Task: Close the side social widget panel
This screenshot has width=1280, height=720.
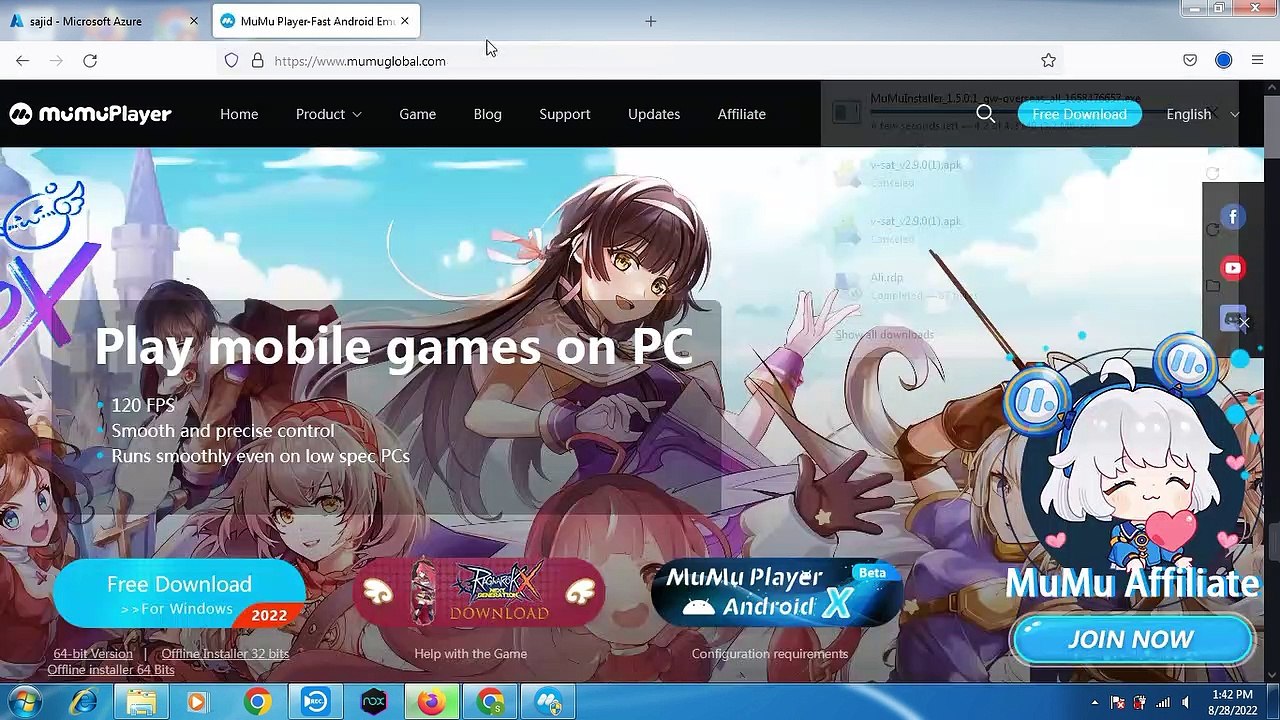Action: pos(1243,322)
